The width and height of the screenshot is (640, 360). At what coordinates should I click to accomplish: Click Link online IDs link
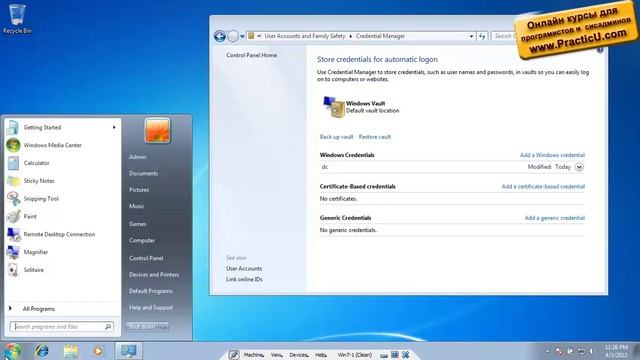pos(244,280)
